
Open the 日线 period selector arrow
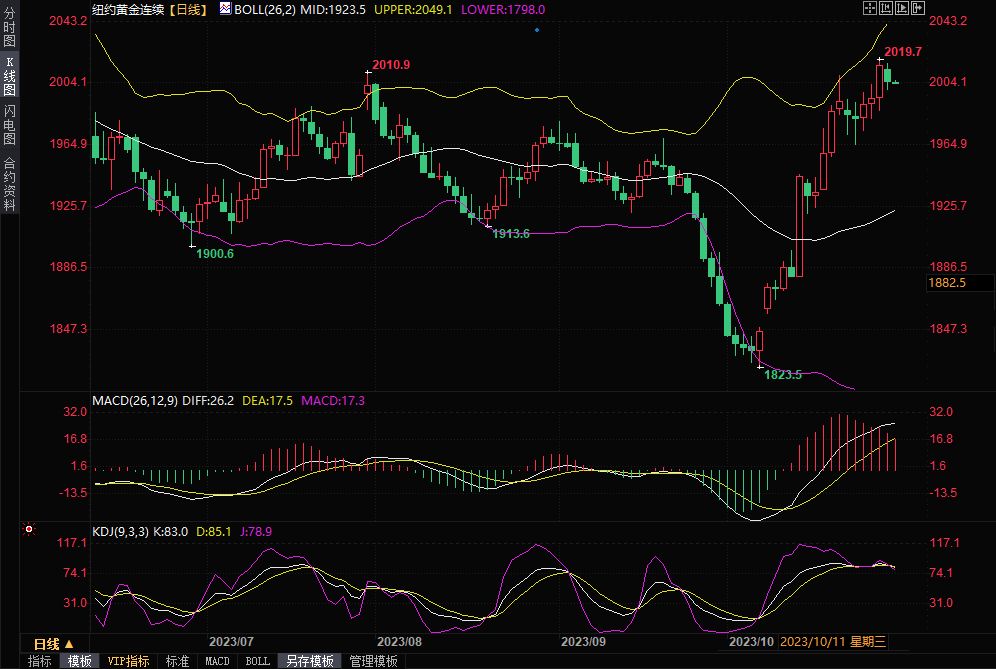pos(69,644)
